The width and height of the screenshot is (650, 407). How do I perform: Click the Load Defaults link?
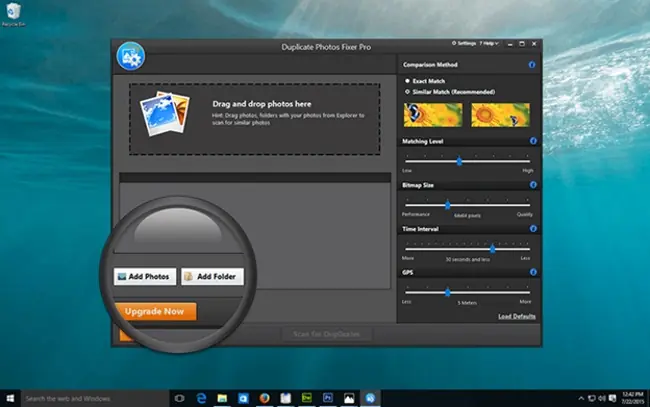517,317
